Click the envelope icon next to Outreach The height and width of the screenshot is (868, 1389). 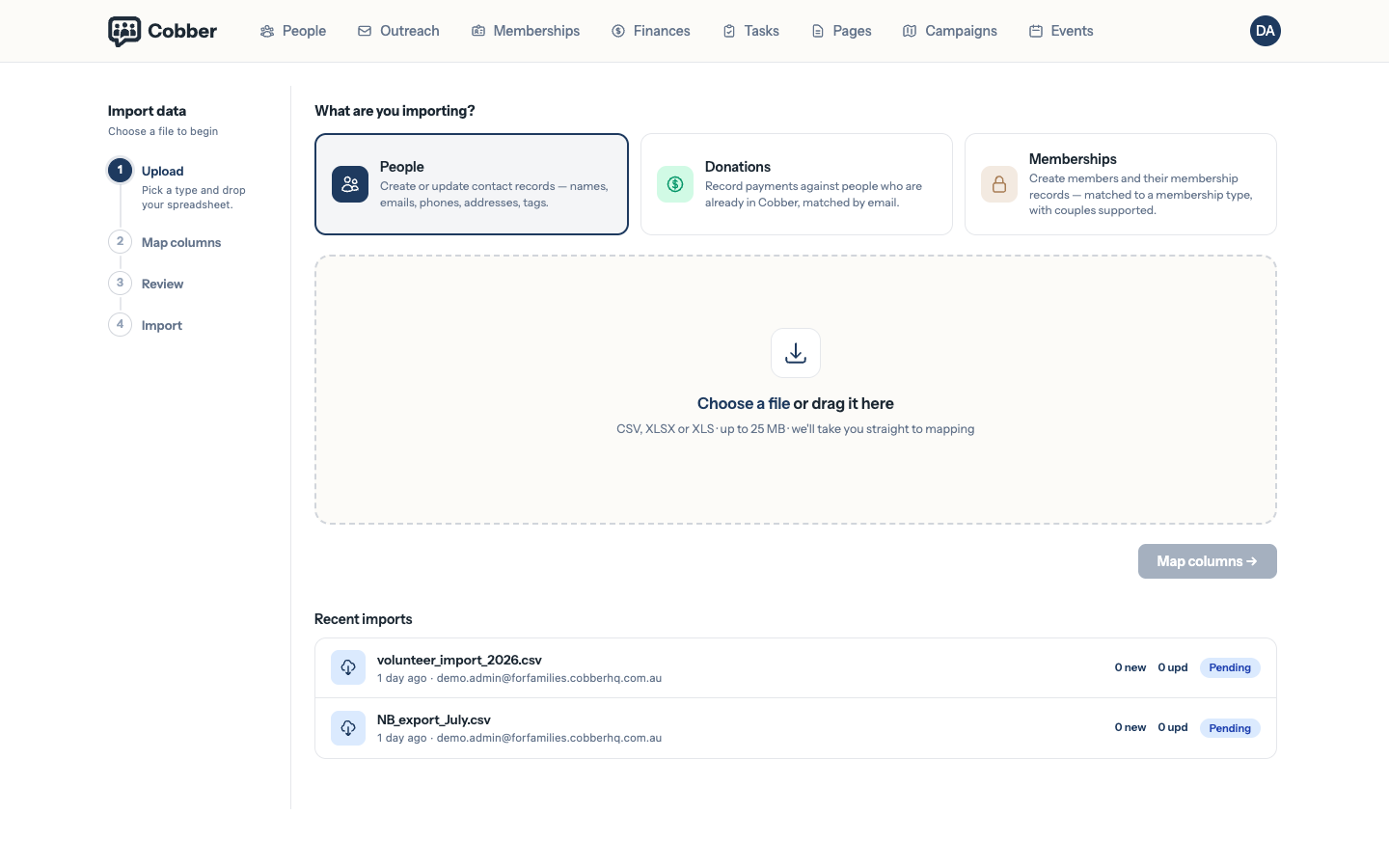pyautogui.click(x=365, y=31)
